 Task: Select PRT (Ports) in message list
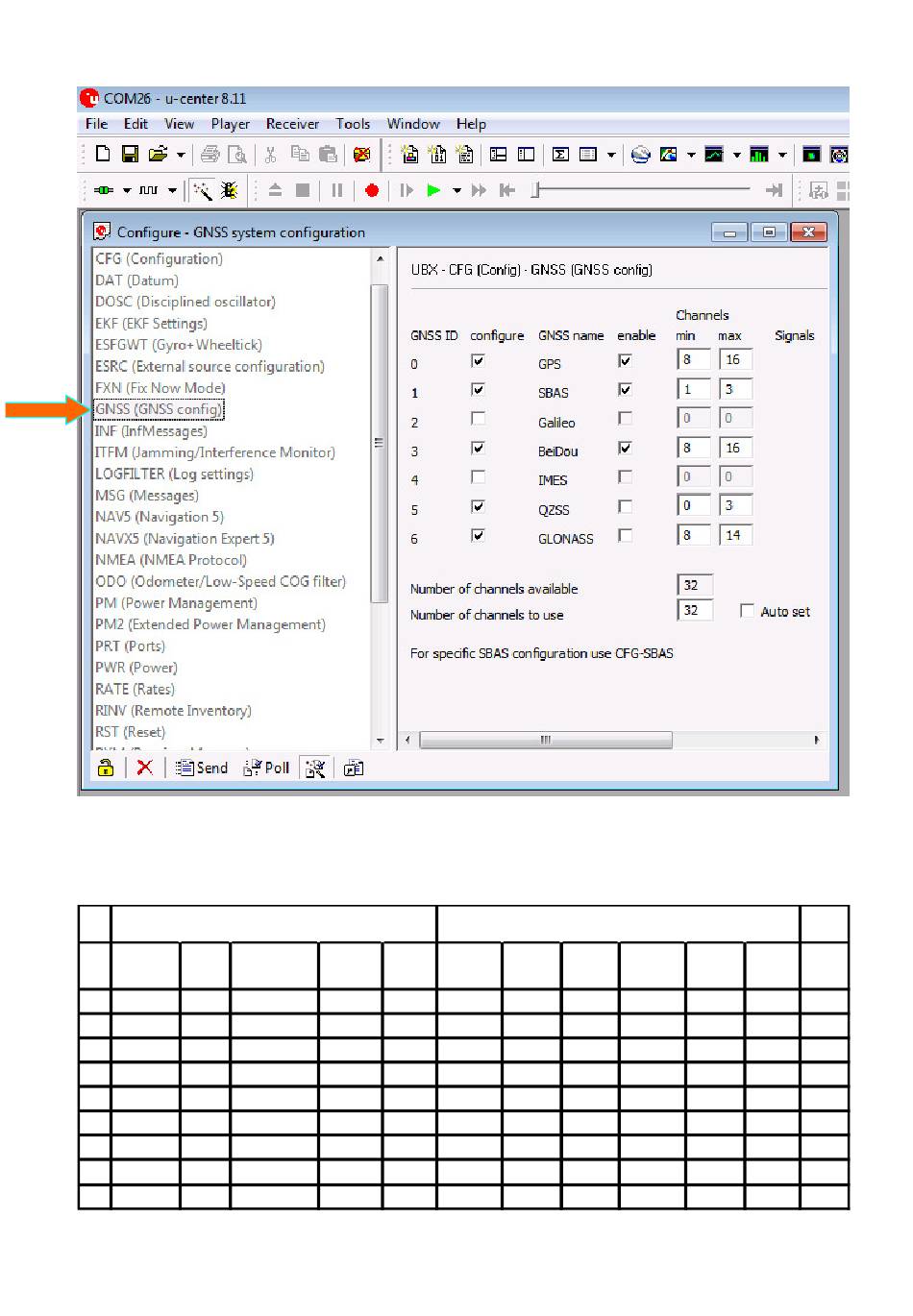pyautogui.click(x=130, y=646)
